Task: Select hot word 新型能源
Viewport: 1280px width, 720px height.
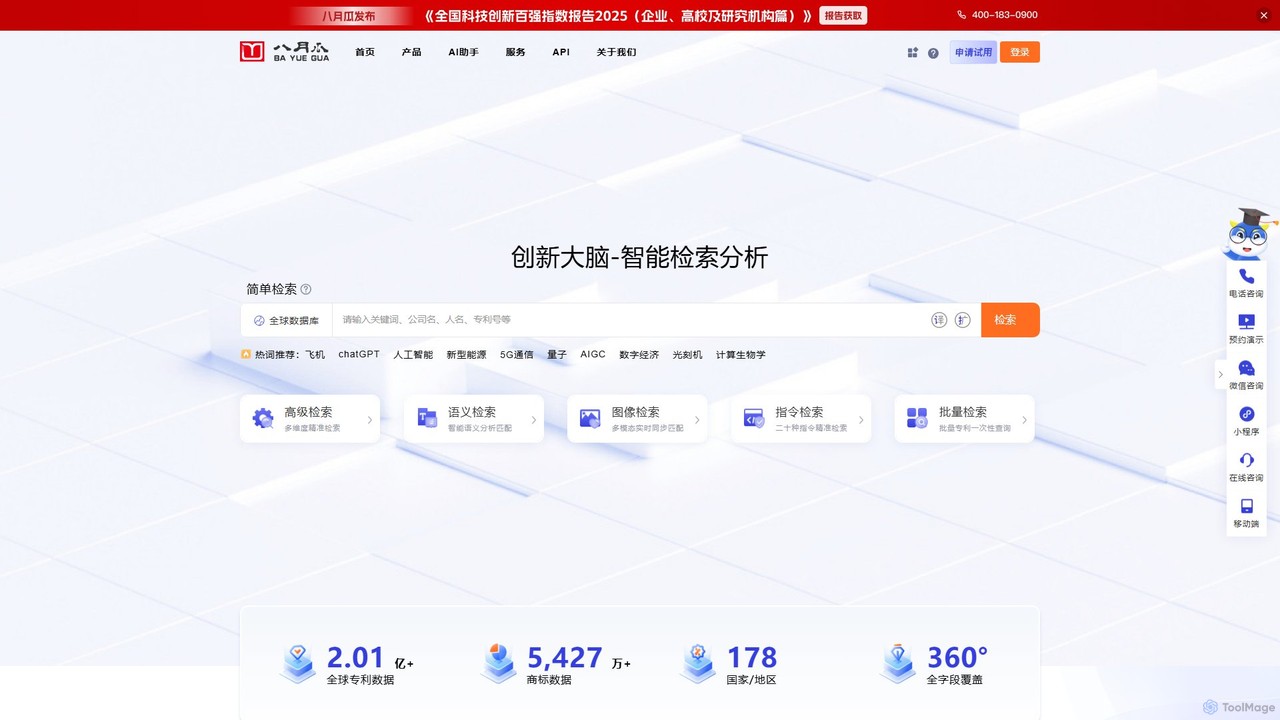Action: pyautogui.click(x=466, y=354)
